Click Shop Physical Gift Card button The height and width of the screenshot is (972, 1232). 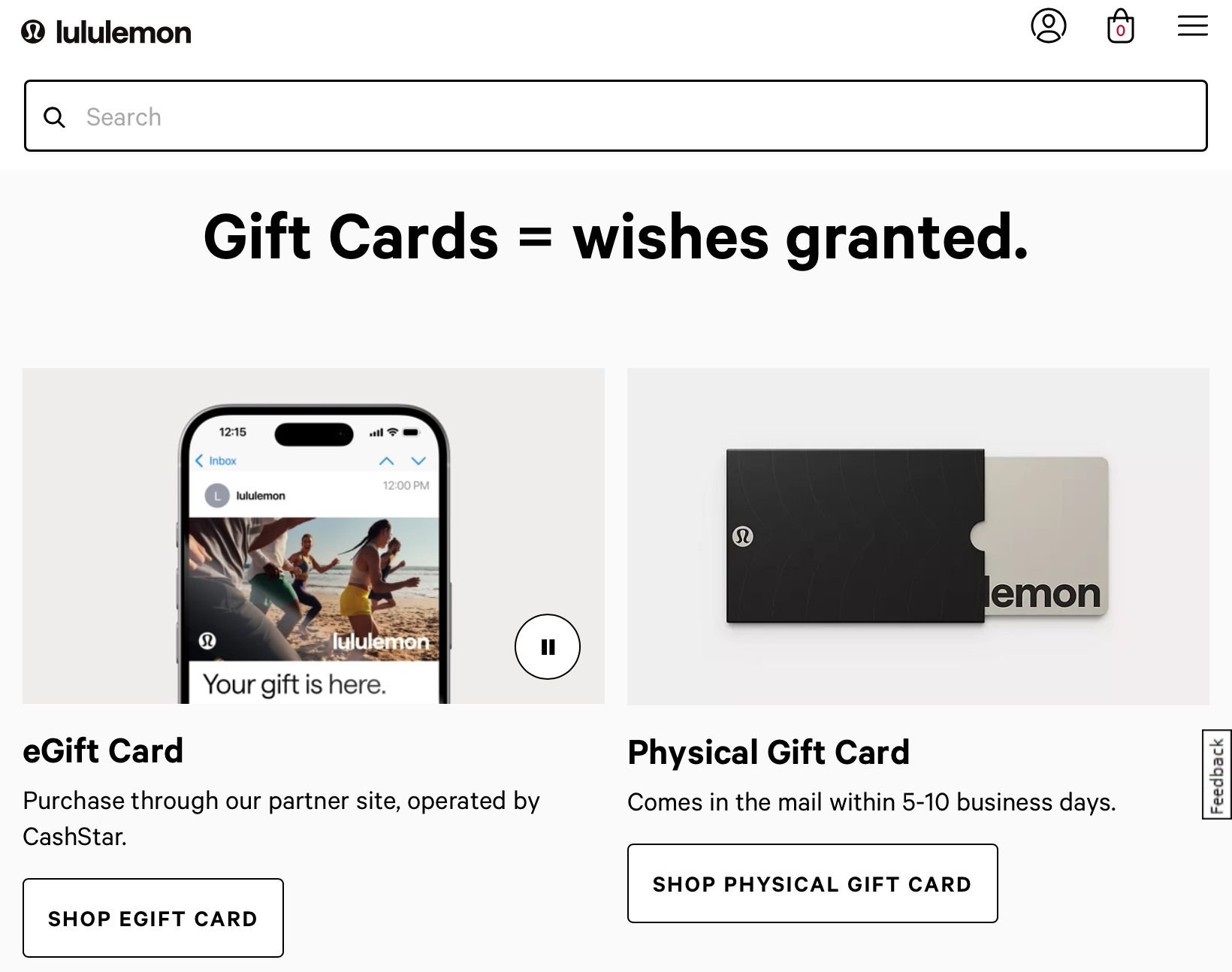813,883
